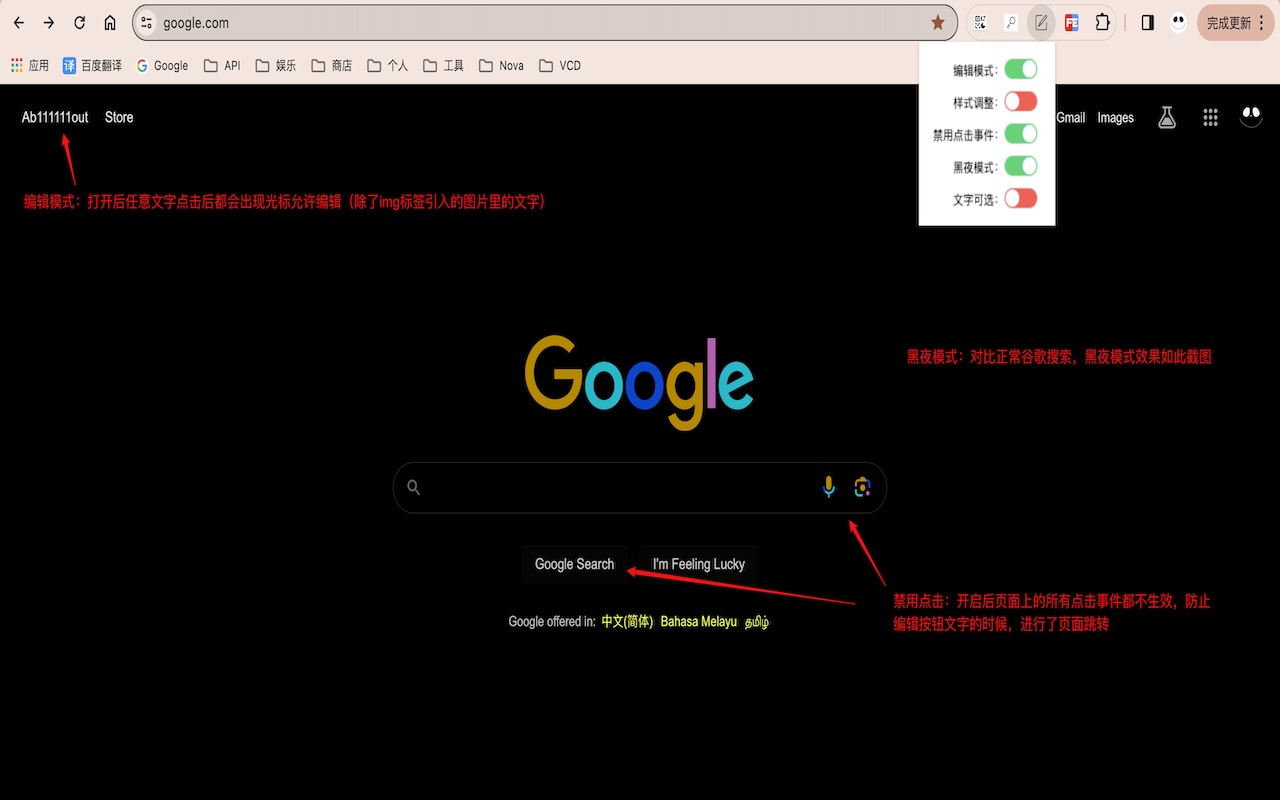Turn on the 文字可选 toggle

click(1021, 198)
